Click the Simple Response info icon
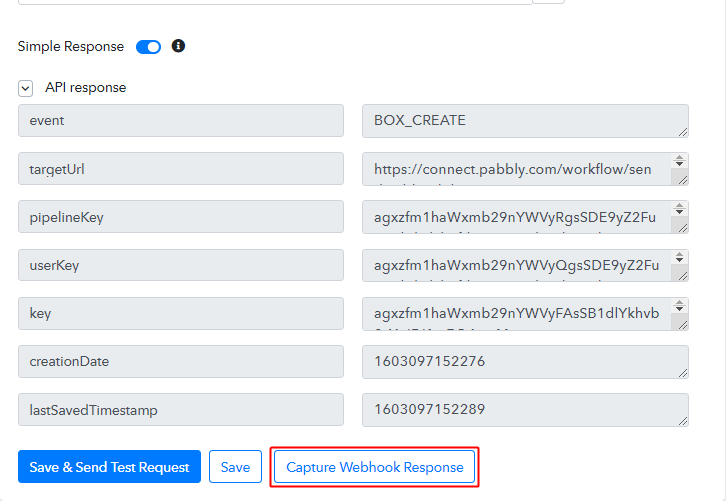This screenshot has width=726, height=501. (178, 46)
